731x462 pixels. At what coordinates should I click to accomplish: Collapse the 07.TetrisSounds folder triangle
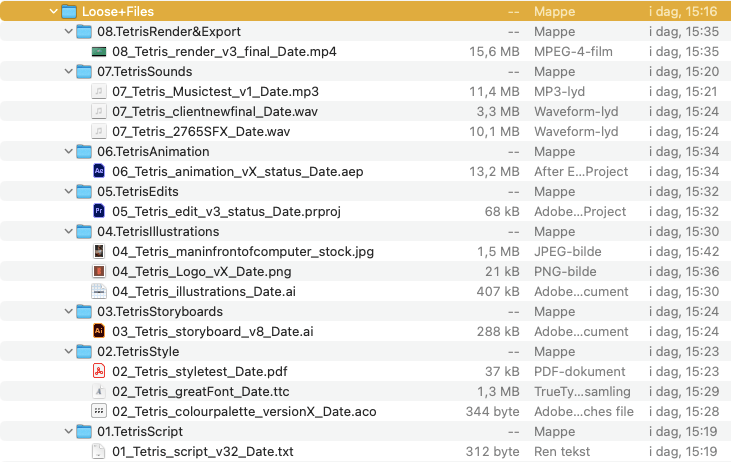tap(68, 71)
